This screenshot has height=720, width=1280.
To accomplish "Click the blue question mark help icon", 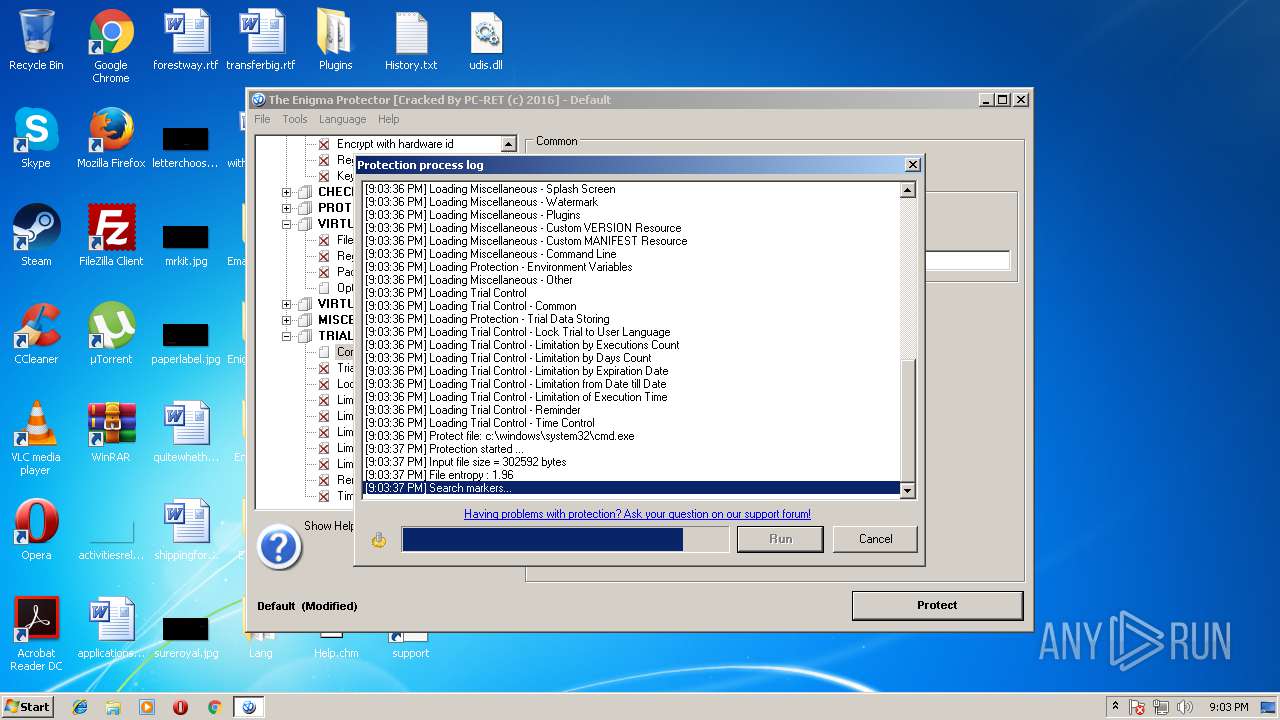I will (279, 547).
